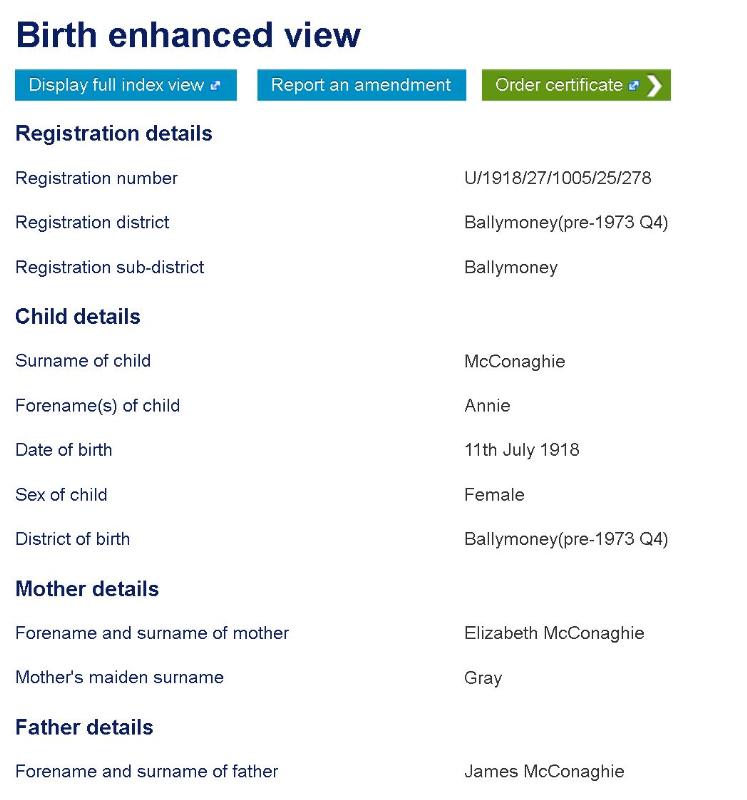Click the Birth enhanced view heading

(x=188, y=35)
